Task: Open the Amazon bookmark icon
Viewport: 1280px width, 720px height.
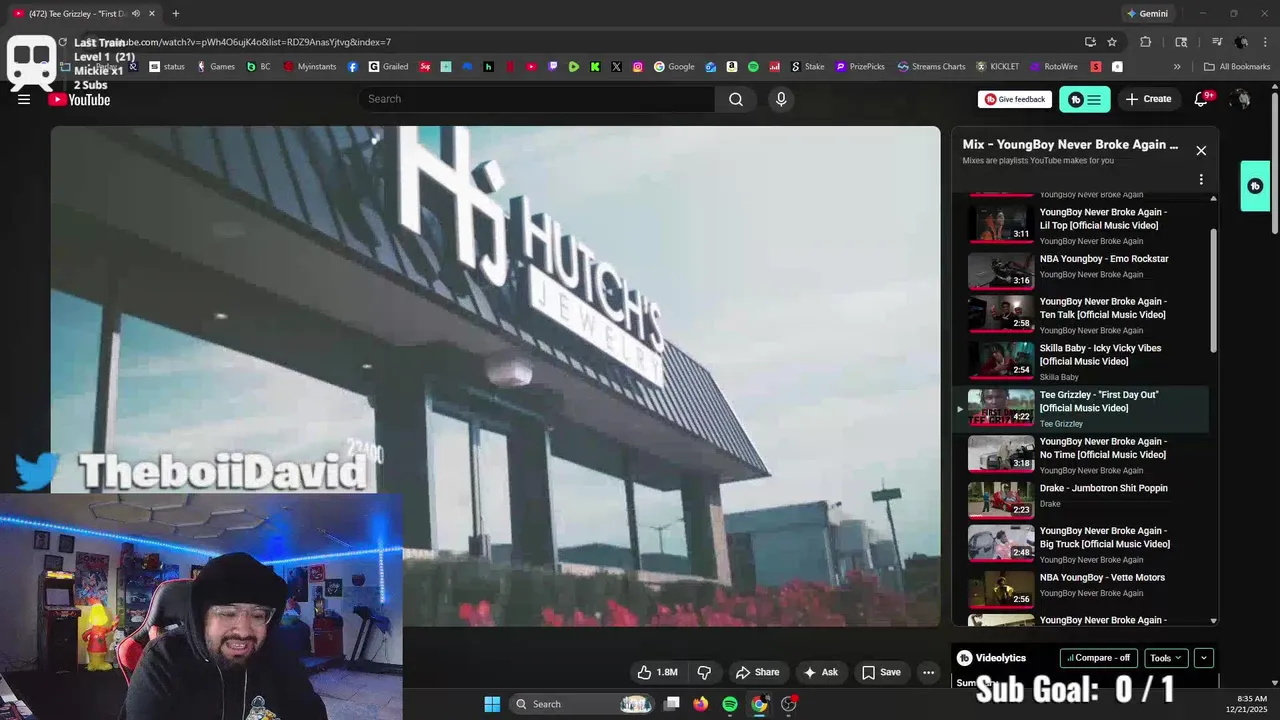Action: pyautogui.click(x=732, y=67)
